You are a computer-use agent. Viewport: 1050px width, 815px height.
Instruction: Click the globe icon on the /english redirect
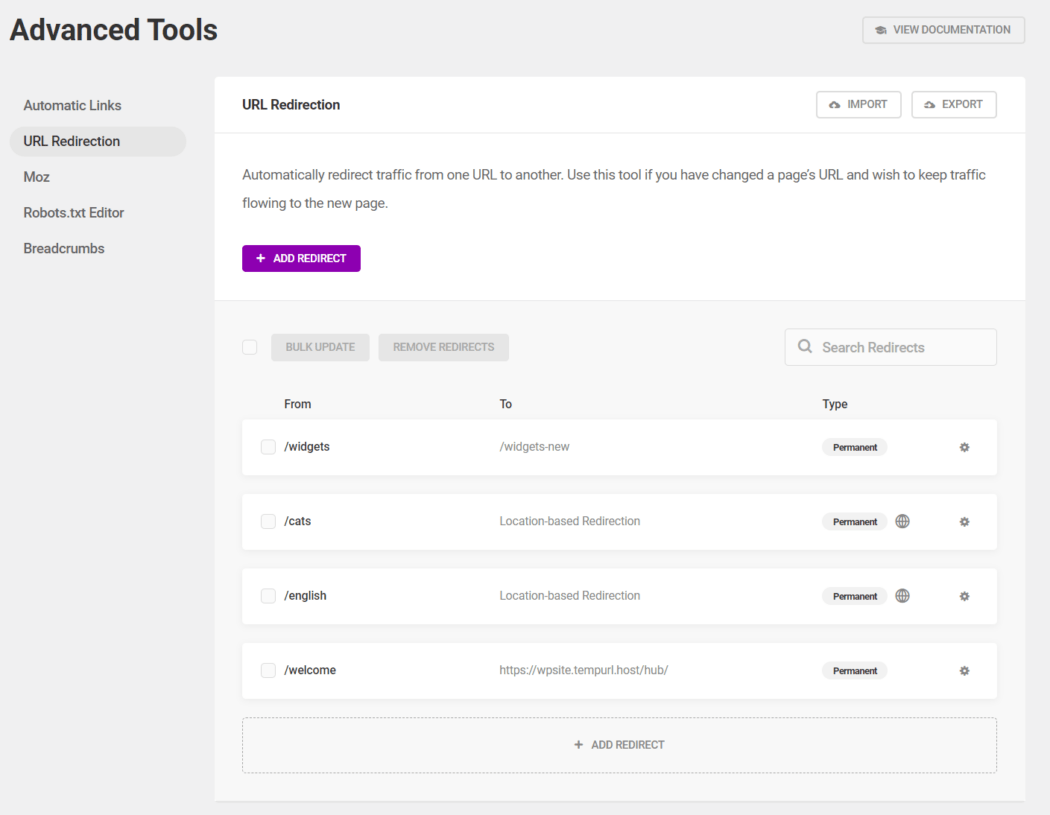click(x=902, y=595)
